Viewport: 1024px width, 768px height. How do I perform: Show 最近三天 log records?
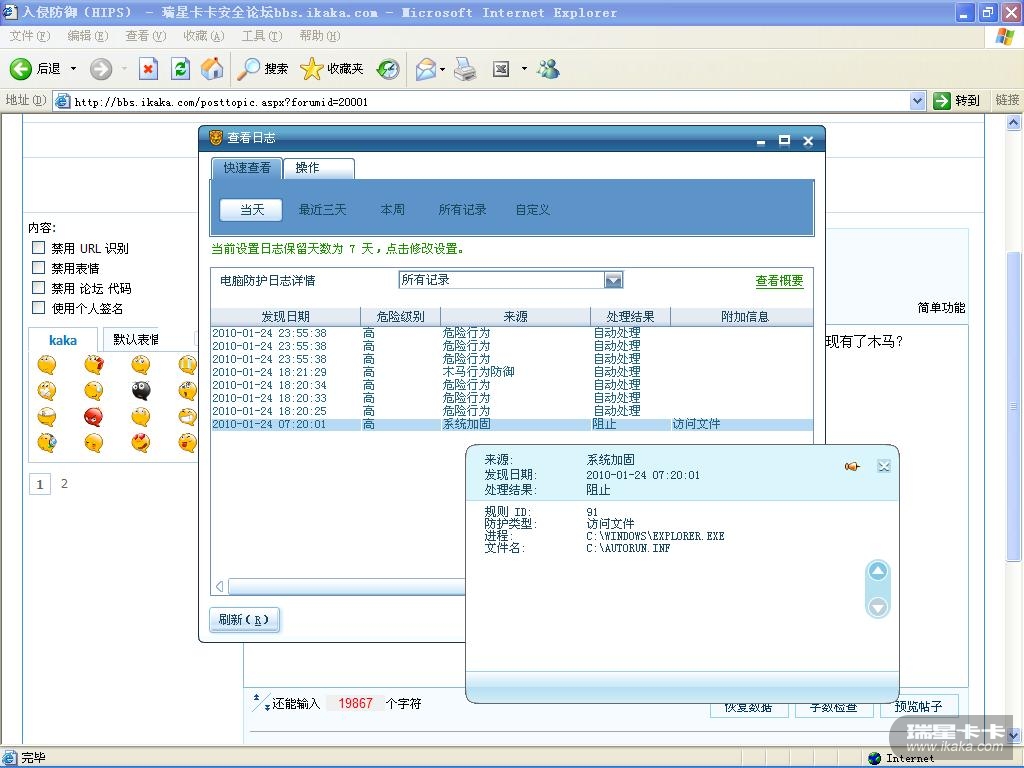point(322,210)
